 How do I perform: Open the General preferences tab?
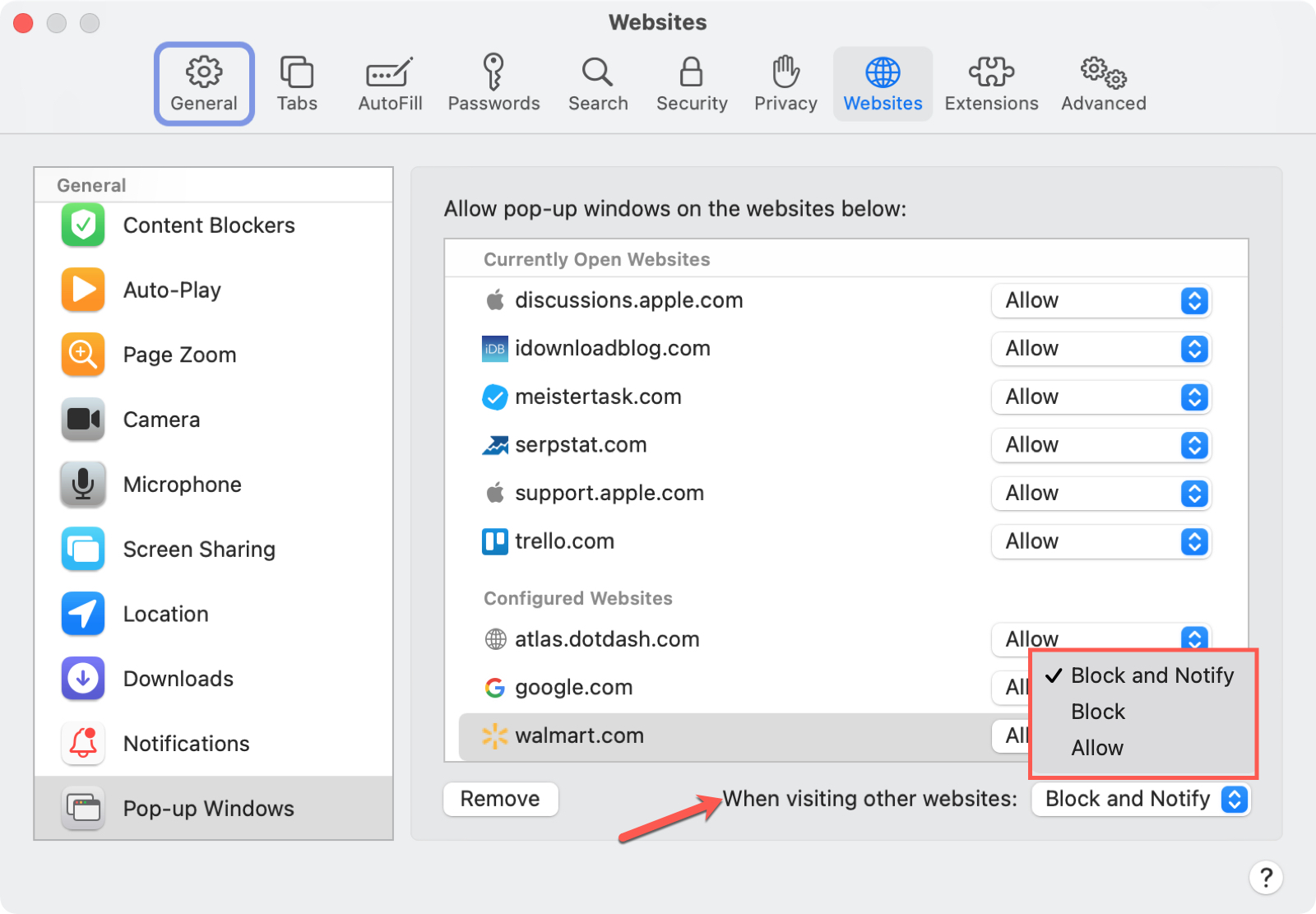(204, 84)
